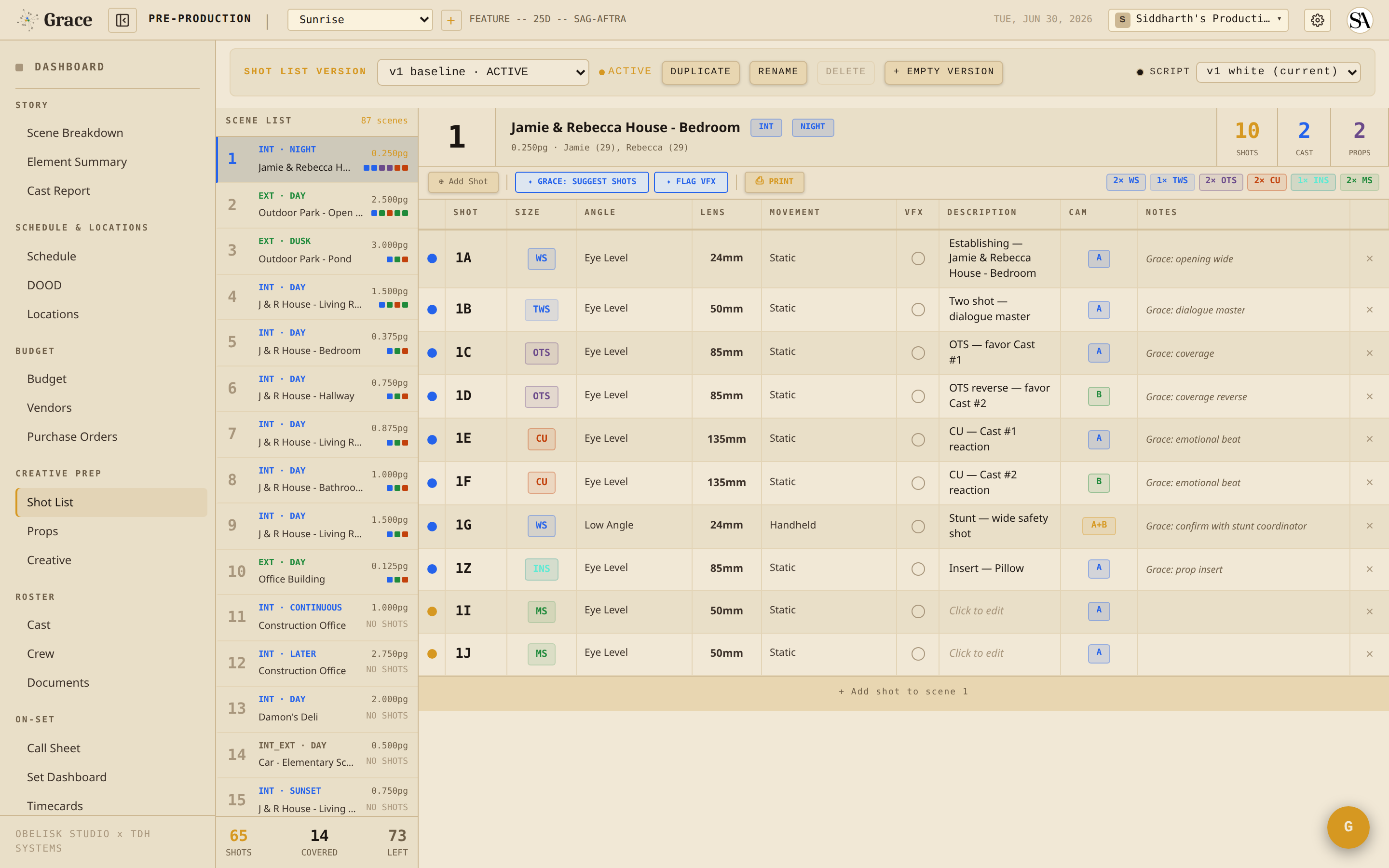1389x868 pixels.
Task: Filter by 2× CU chip
Action: [1267, 181]
